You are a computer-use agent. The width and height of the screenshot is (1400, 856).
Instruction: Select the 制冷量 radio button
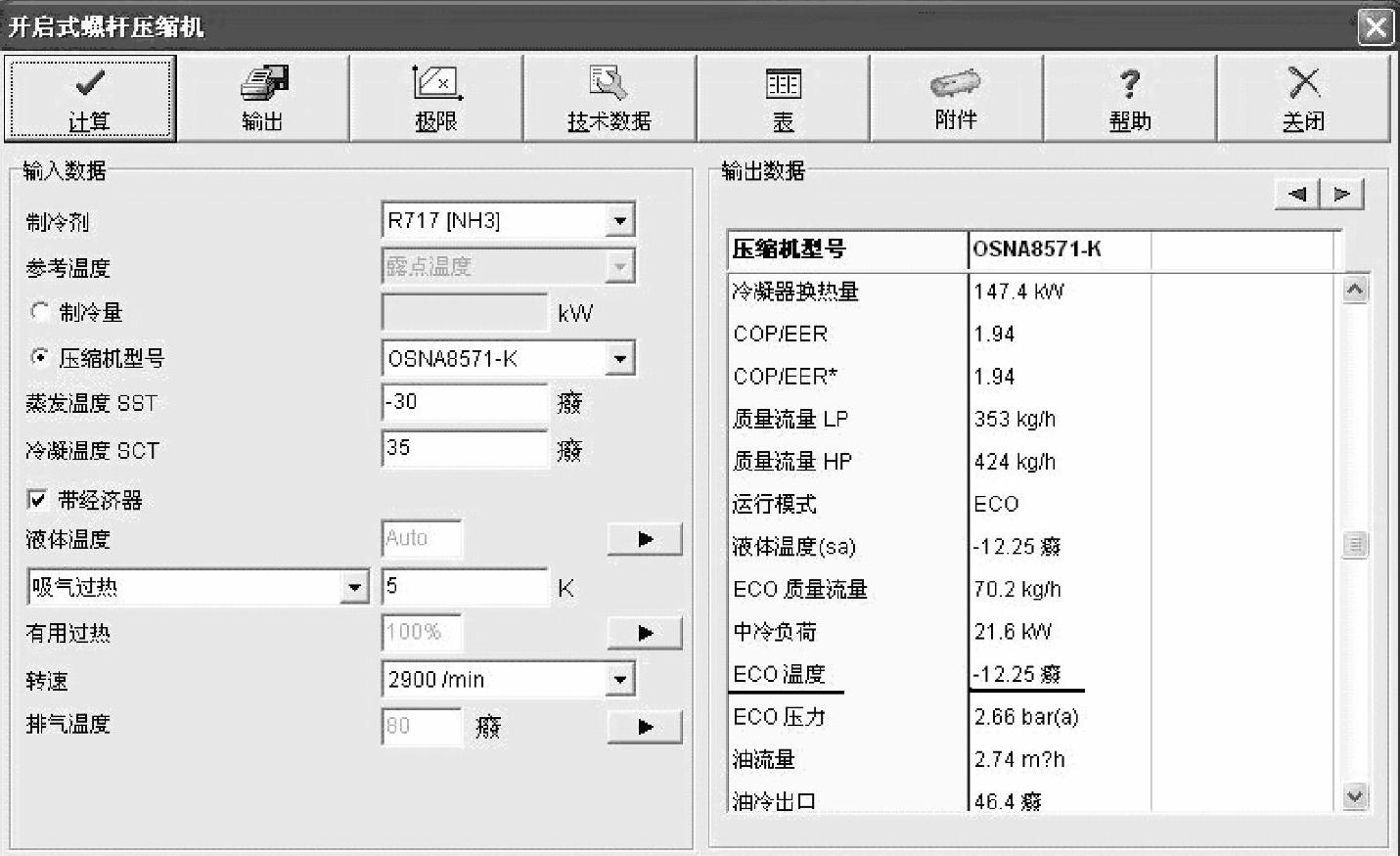click(x=39, y=312)
